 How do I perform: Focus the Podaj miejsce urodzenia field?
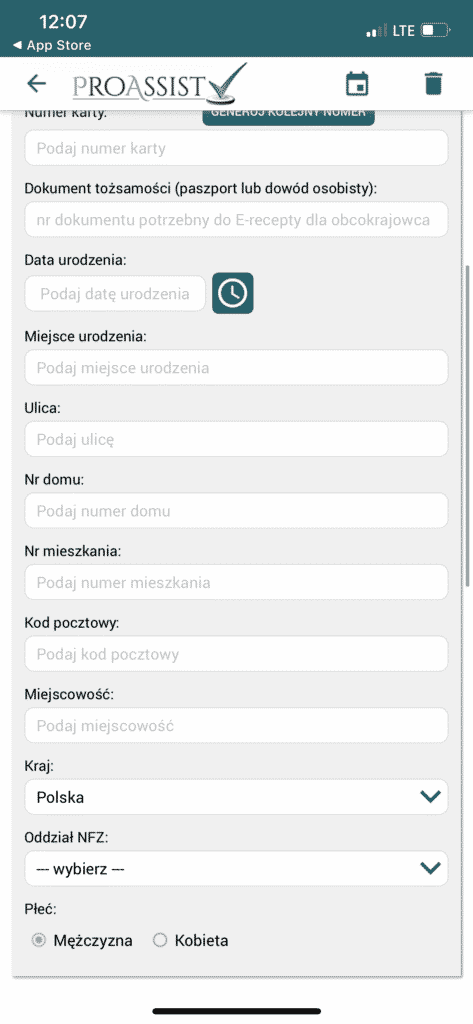tap(236, 368)
